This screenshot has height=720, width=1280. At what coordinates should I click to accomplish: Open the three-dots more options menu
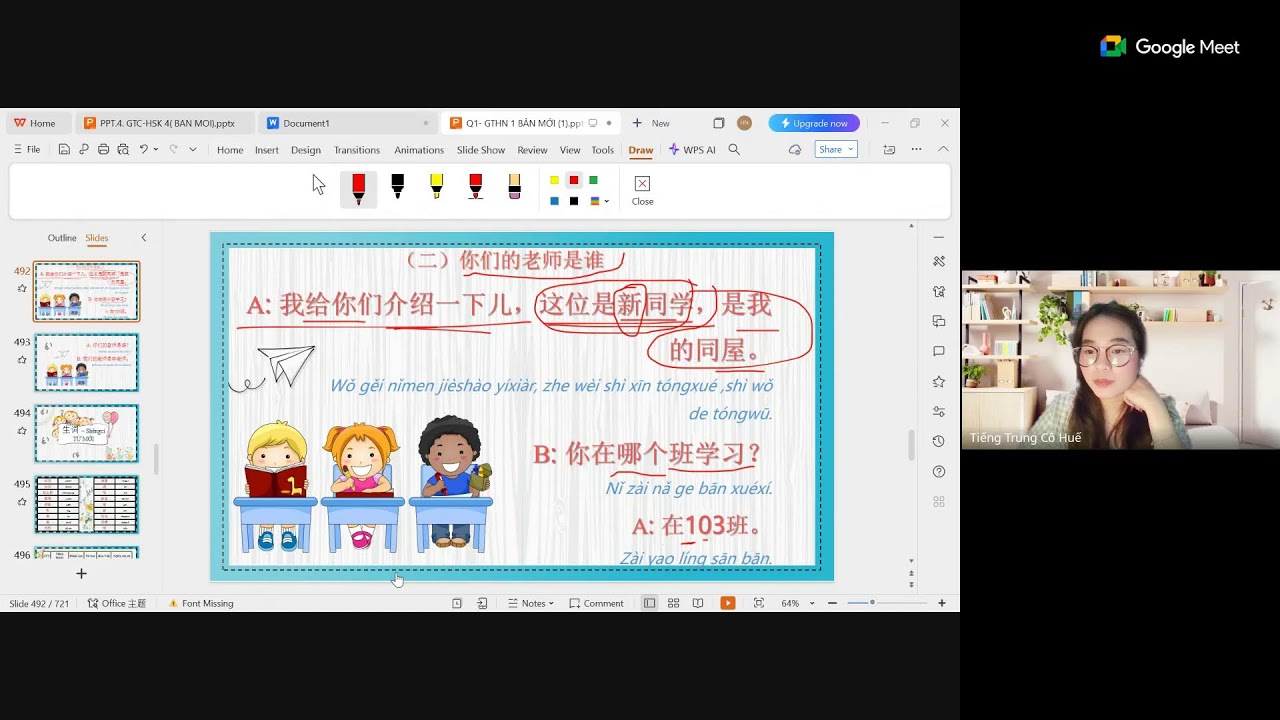pos(916,150)
